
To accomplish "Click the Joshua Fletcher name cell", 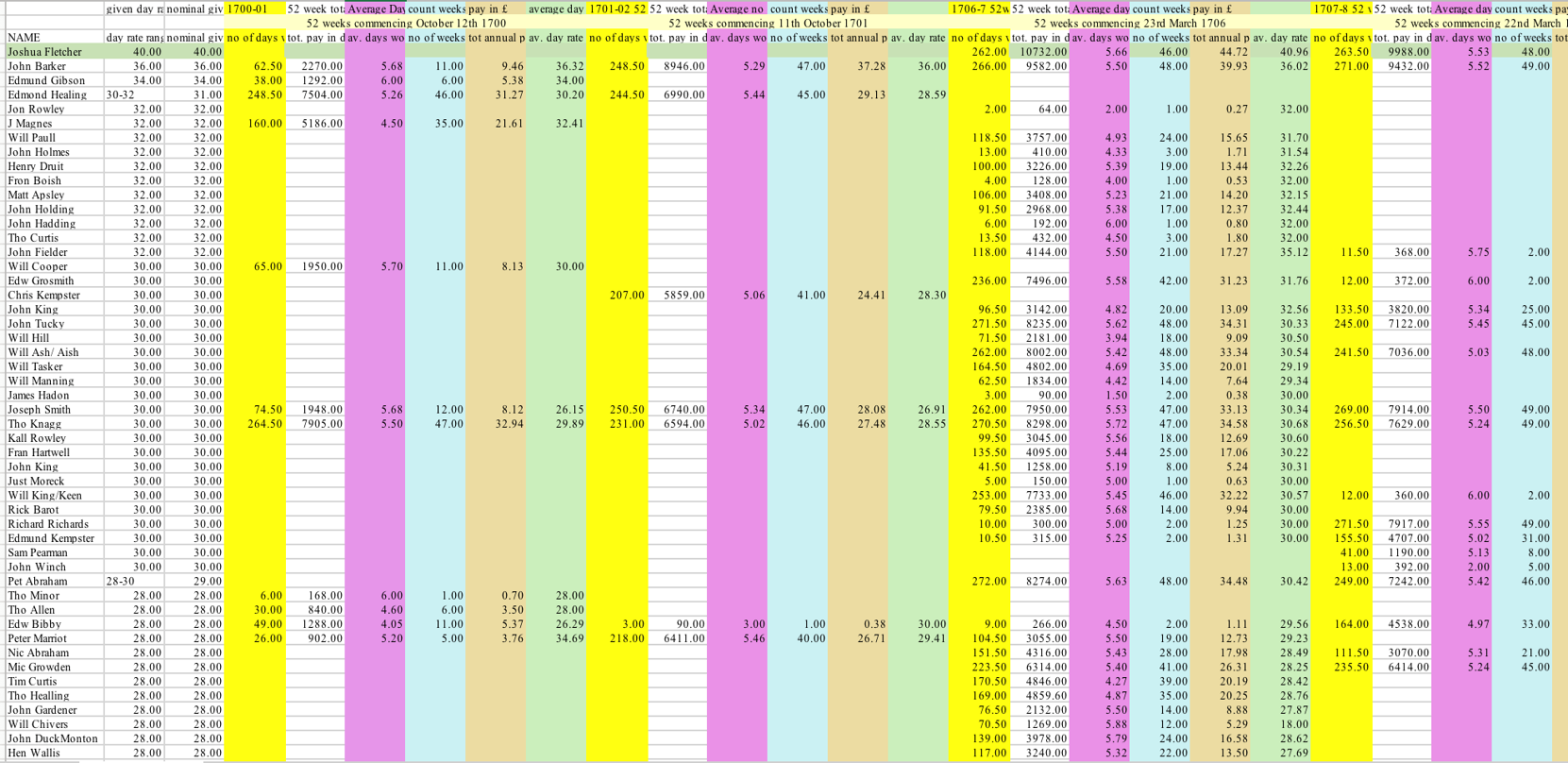I will [45, 52].
